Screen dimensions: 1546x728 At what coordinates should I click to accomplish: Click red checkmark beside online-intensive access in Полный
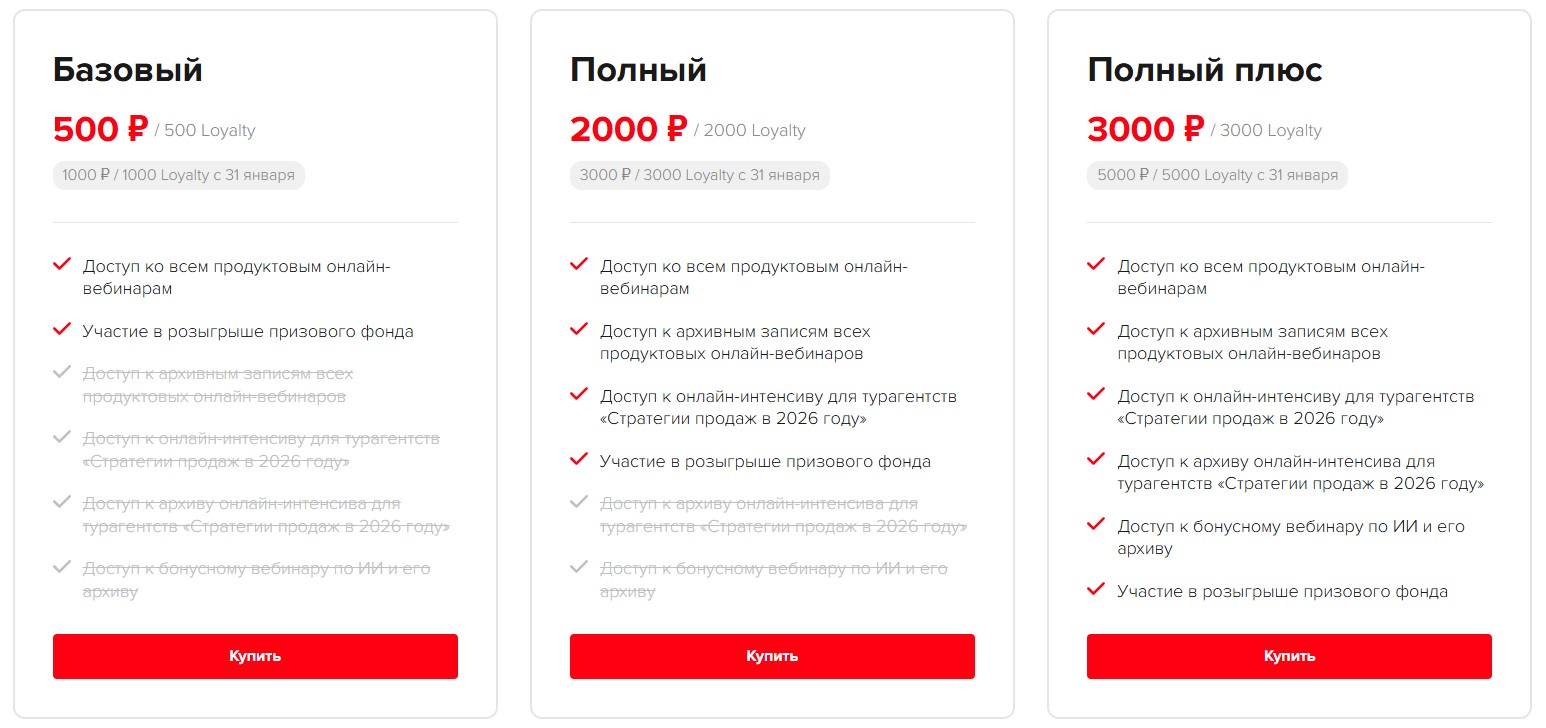click(578, 394)
